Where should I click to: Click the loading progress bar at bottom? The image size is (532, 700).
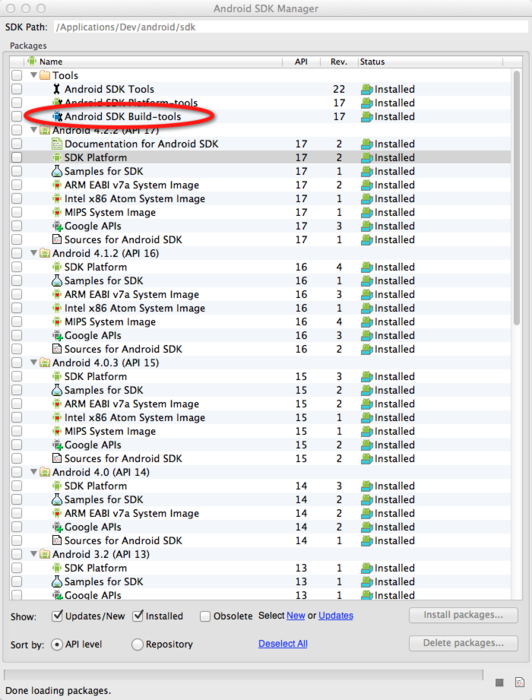[x=243, y=674]
